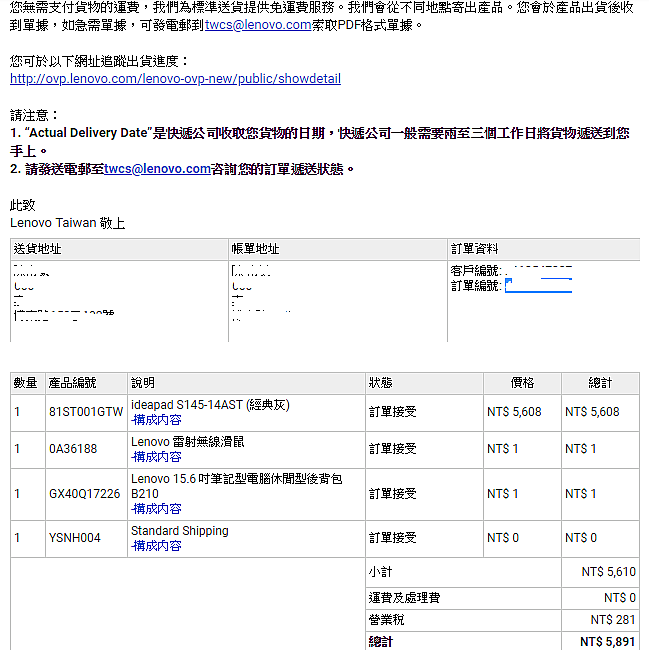Click the 小計 label
649x650 pixels.
[380, 572]
